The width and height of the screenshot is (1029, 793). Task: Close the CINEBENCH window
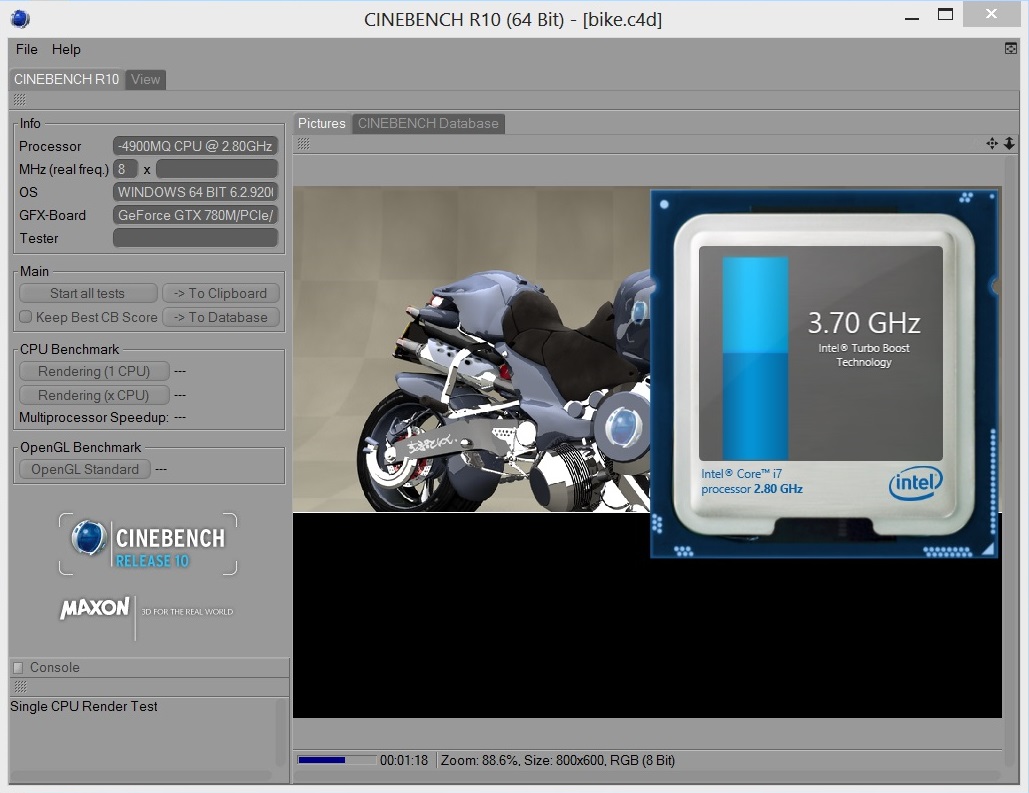point(992,14)
